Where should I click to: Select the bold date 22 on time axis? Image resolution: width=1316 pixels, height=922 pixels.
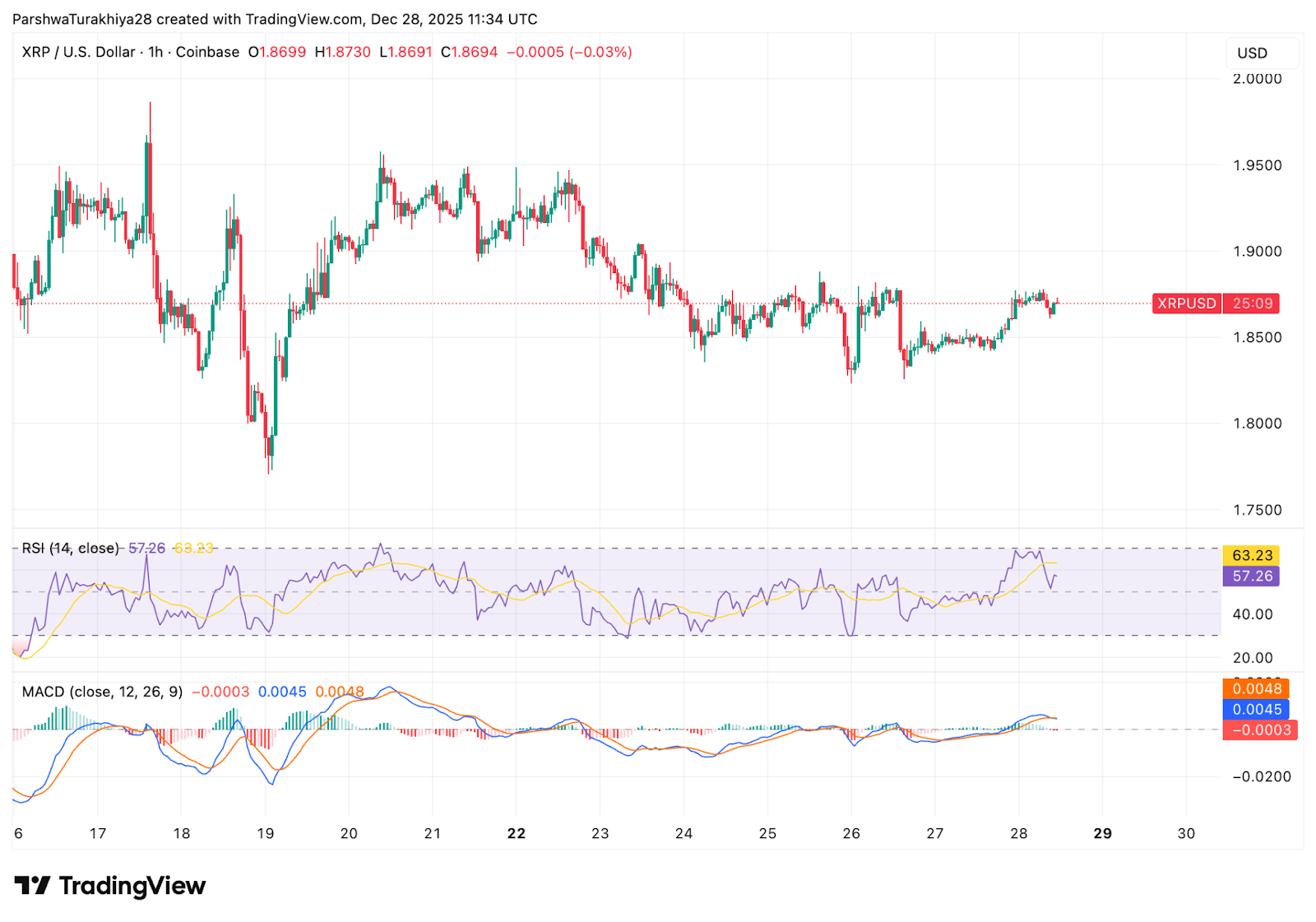[517, 832]
